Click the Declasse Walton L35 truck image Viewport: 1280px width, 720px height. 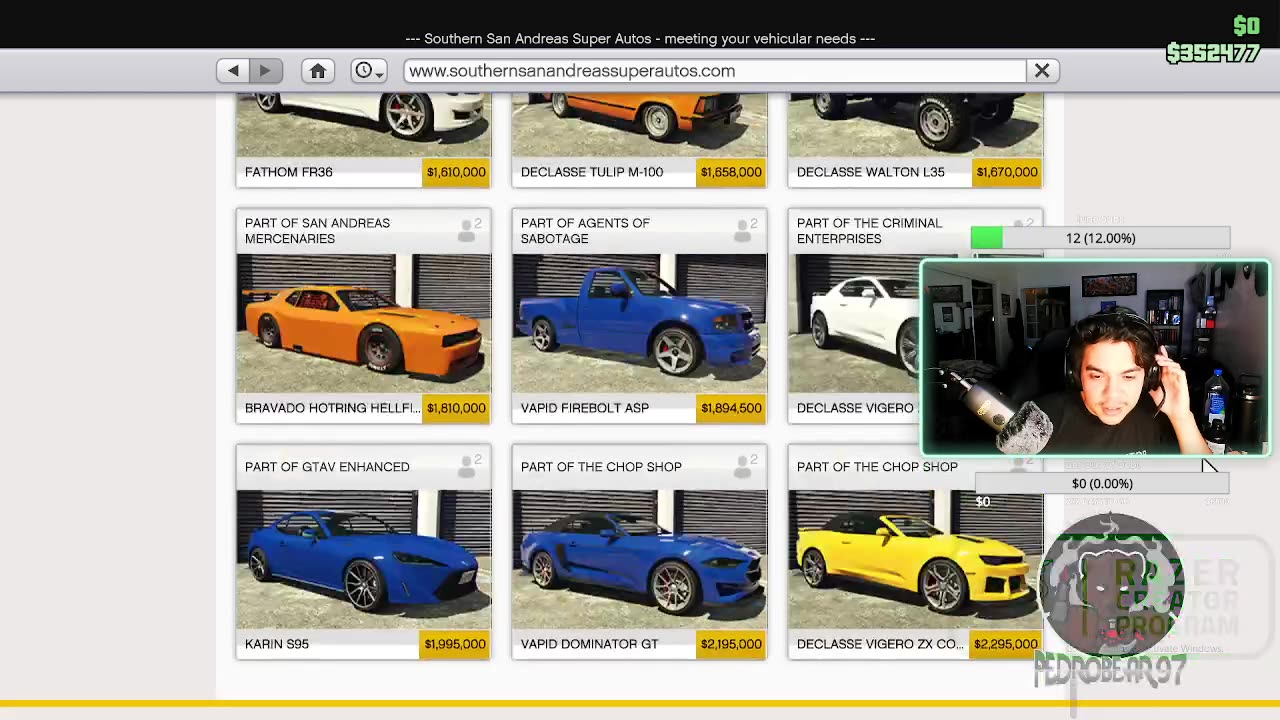point(915,125)
